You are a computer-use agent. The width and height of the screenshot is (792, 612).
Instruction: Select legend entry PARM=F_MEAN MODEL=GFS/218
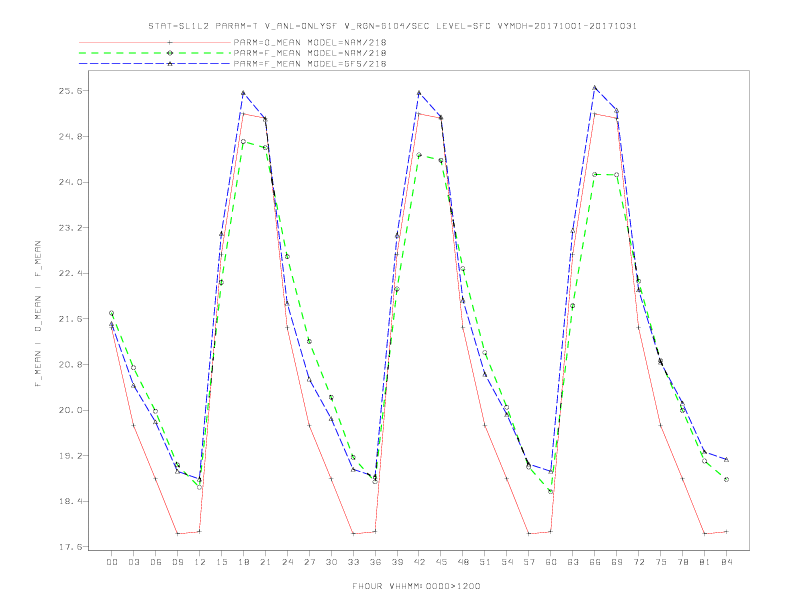(x=310, y=64)
